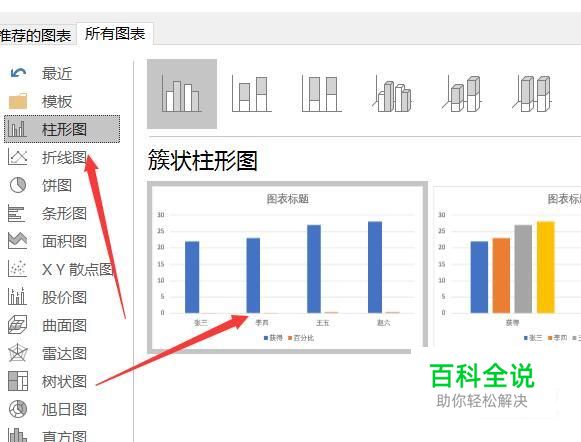This screenshot has height=442, width=581.
Task: Click the 条形图 bar chart icon
Action: point(17,214)
